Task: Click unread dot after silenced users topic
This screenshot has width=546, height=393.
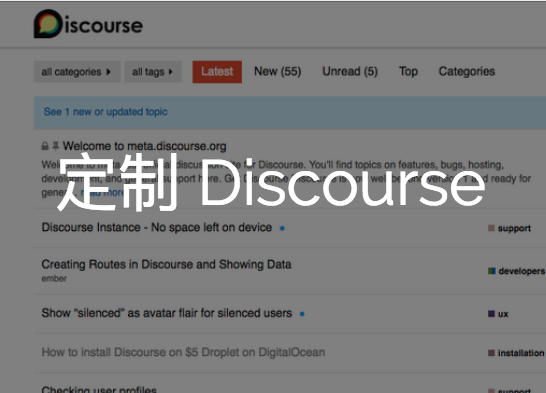Action: (x=302, y=314)
